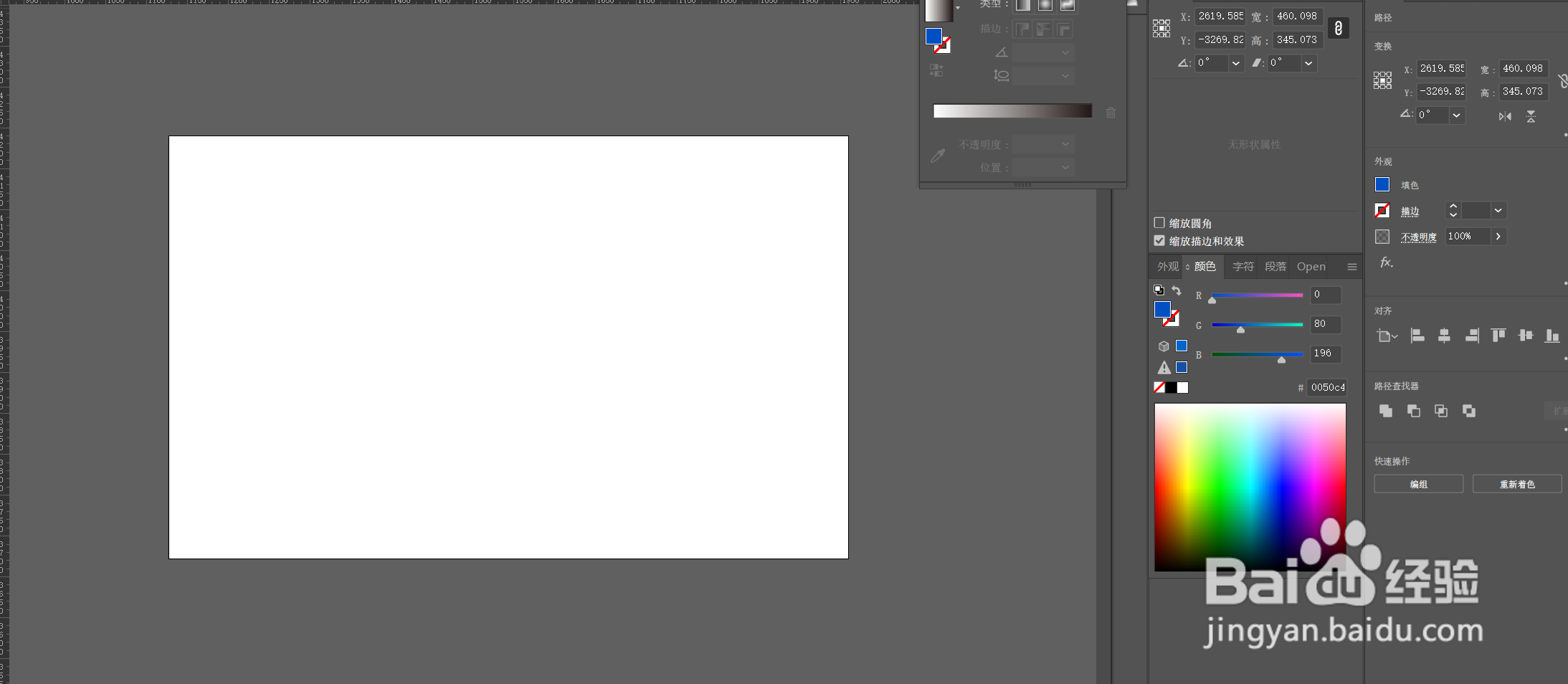This screenshot has width=1568, height=684.
Task: Click the flip horizontal icon in Properties
Action: tap(1505, 116)
